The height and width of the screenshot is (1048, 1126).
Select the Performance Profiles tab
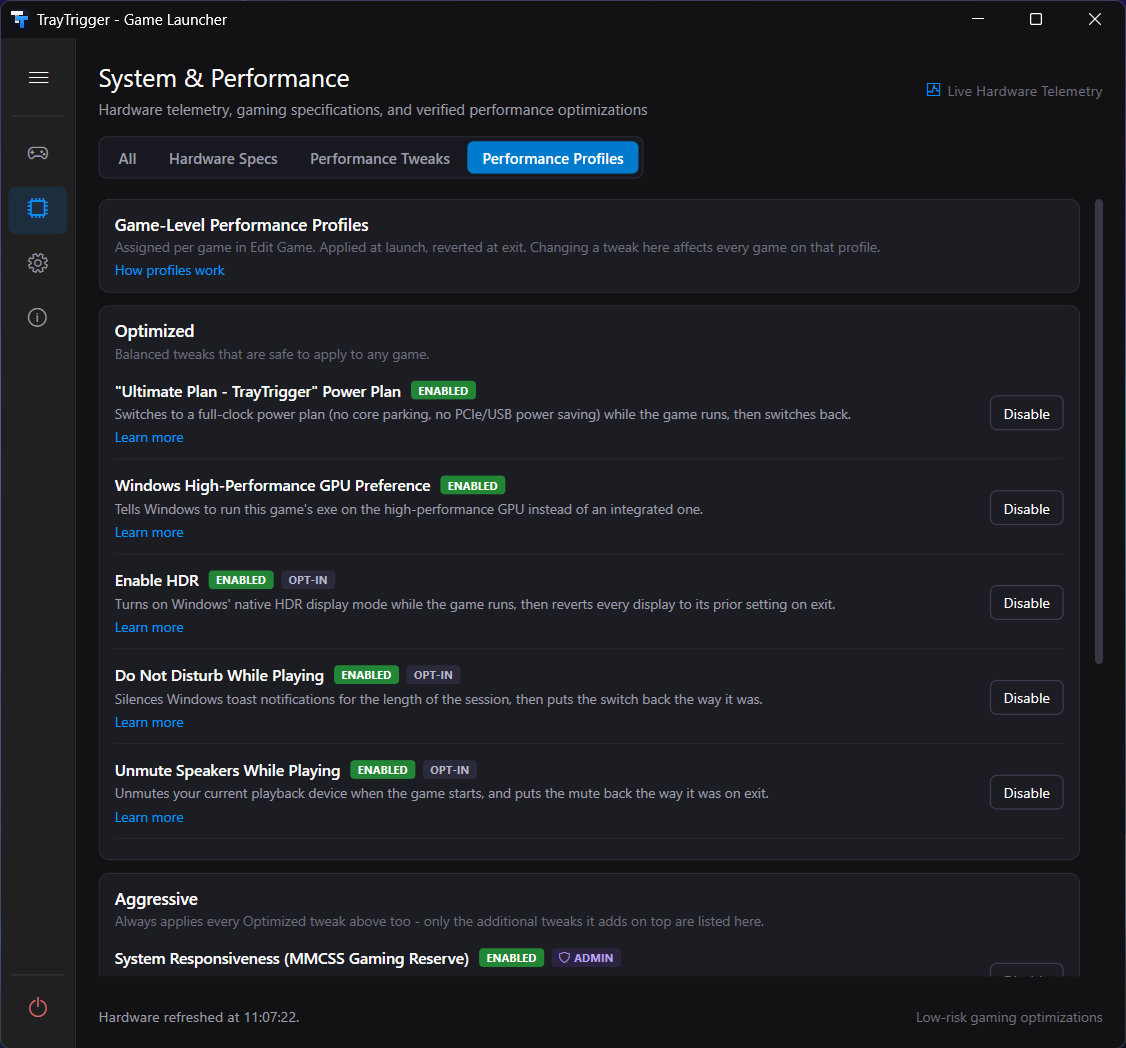coord(553,159)
